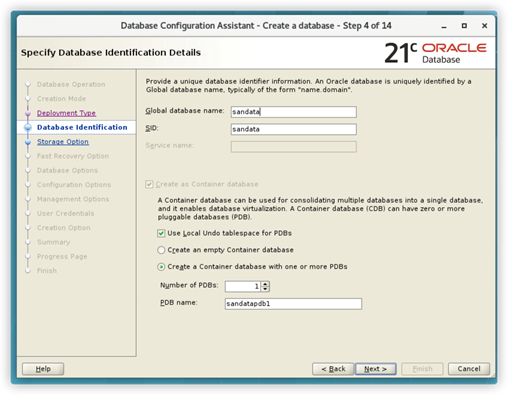Image resolution: width=508 pixels, height=395 pixels.
Task: Select Database Identification in the sidebar
Action: coord(82,127)
